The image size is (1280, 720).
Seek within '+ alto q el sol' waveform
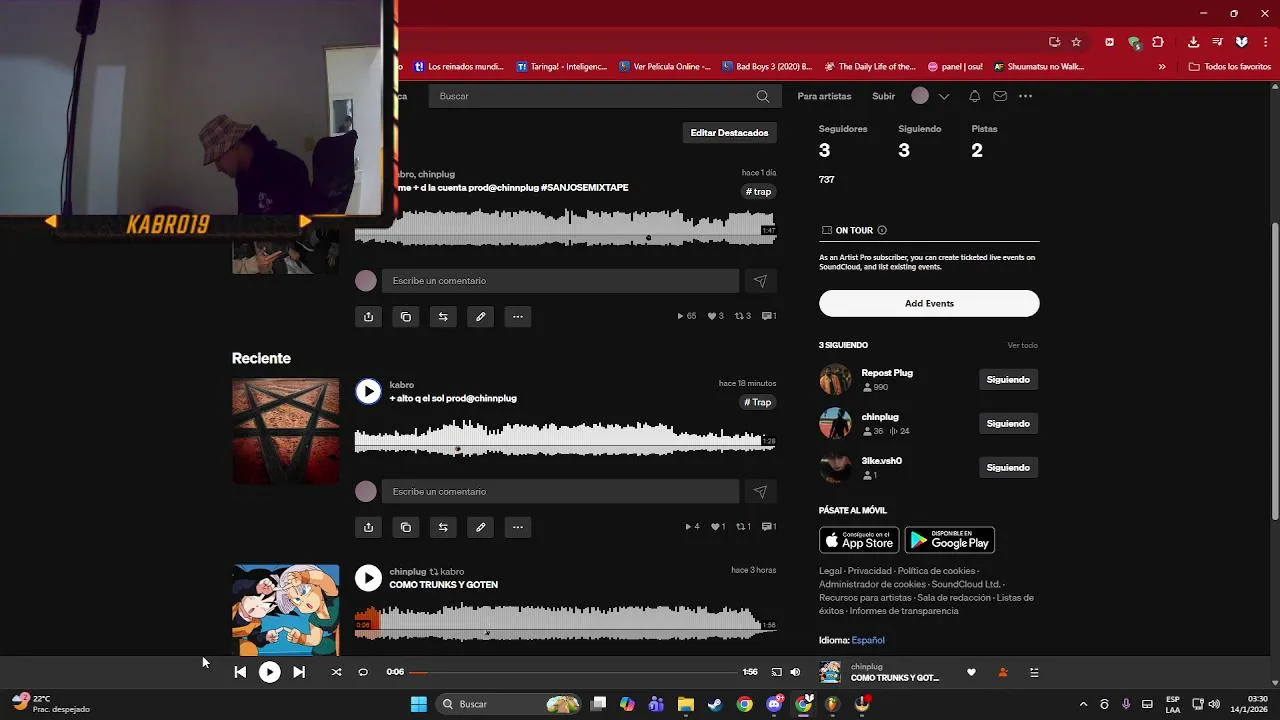[x=565, y=440]
